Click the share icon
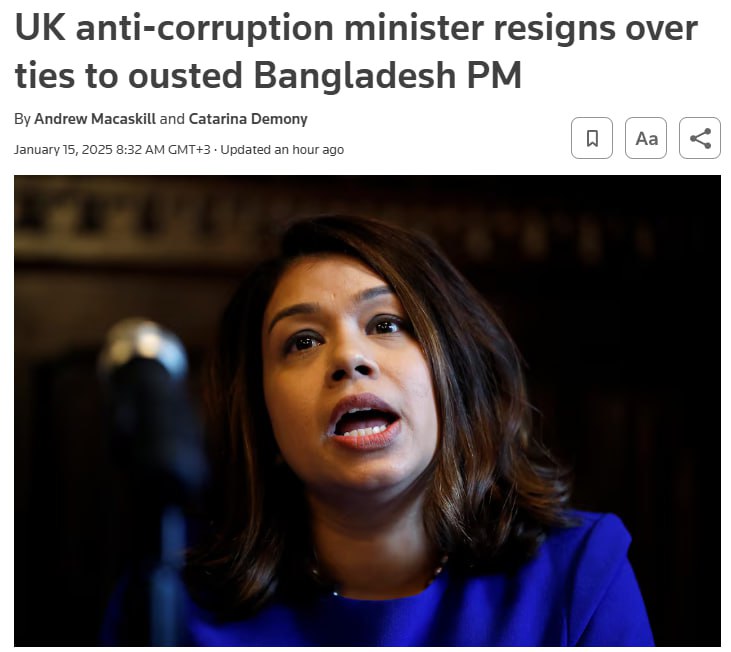The width and height of the screenshot is (731, 652). point(700,138)
